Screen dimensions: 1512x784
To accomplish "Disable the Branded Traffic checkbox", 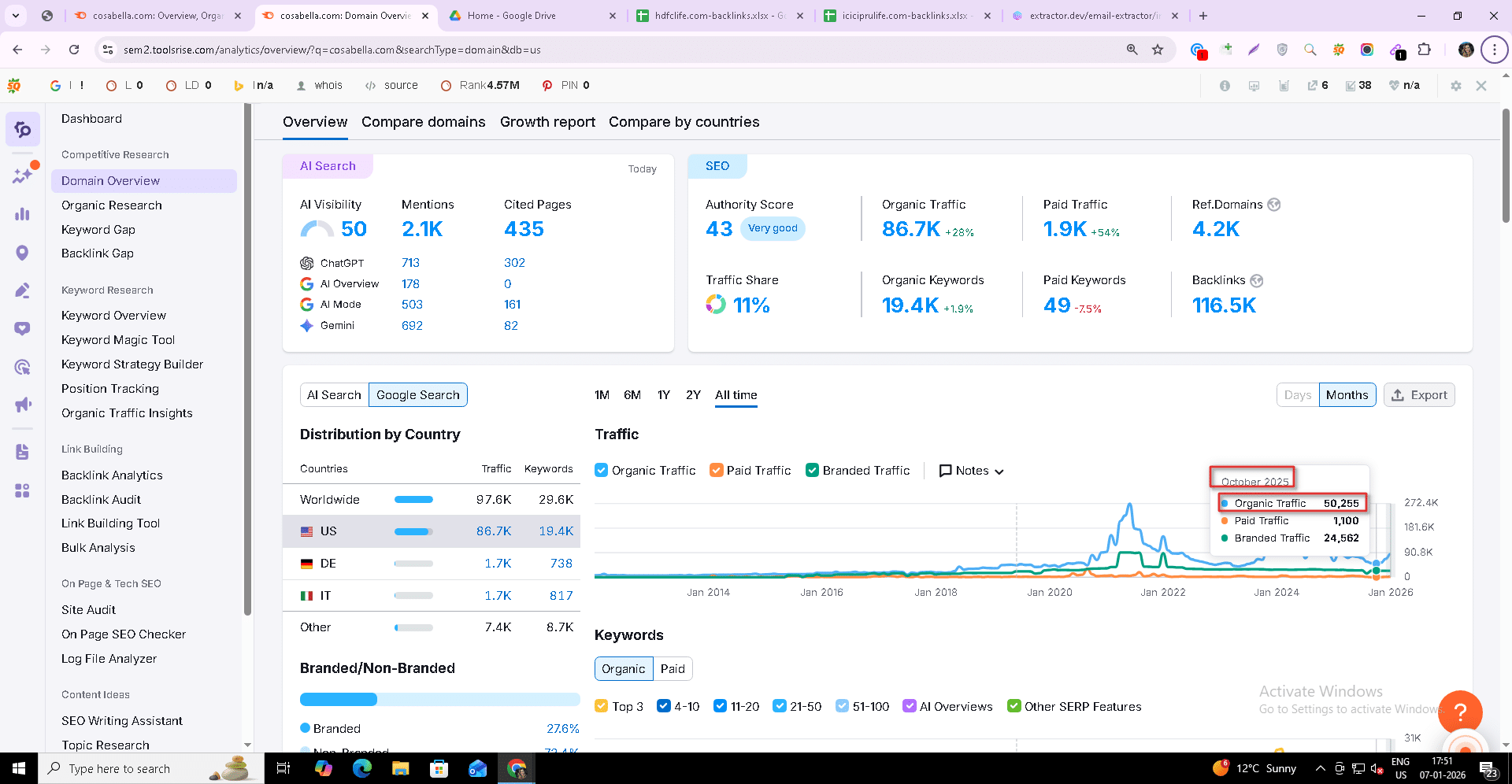I will 812,471.
